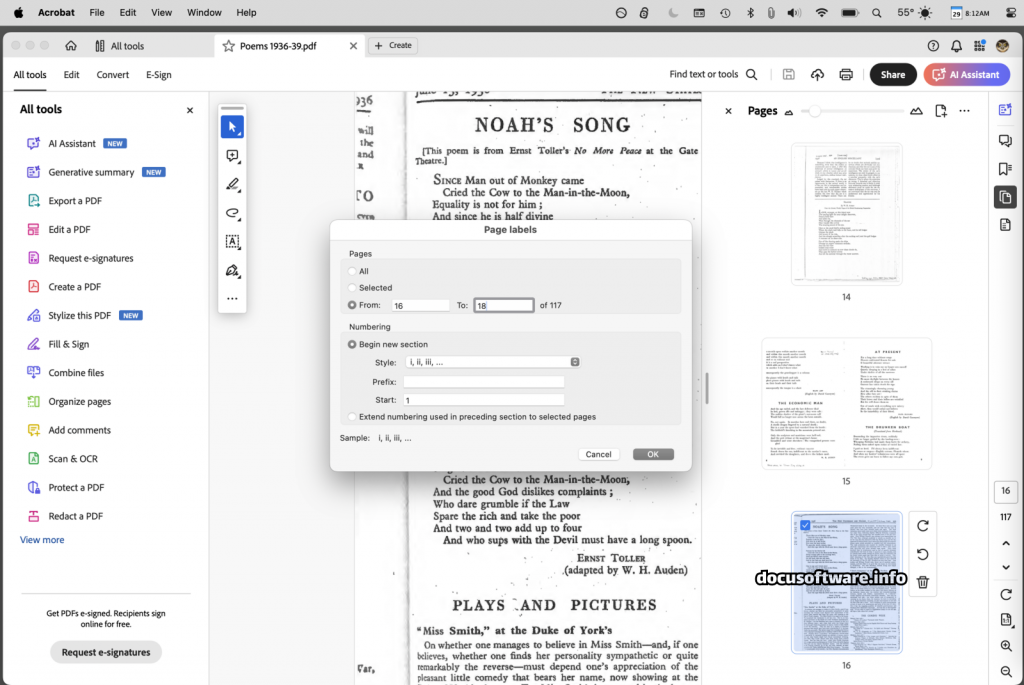The image size is (1024, 685).
Task: Enable Extend numbering used in preceding section
Action: 352,417
